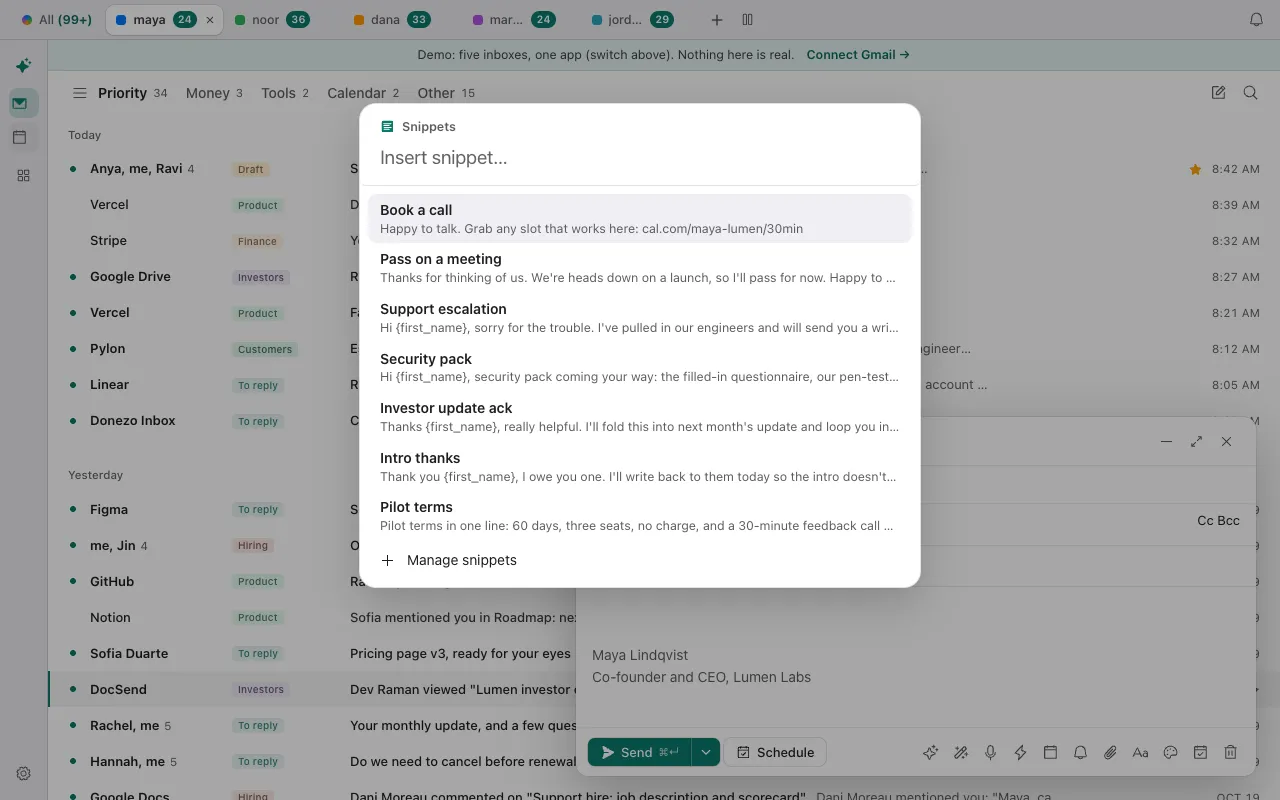Screen dimensions: 1280x800
Task: Open settings gear in left sidebar
Action: (x=23, y=773)
